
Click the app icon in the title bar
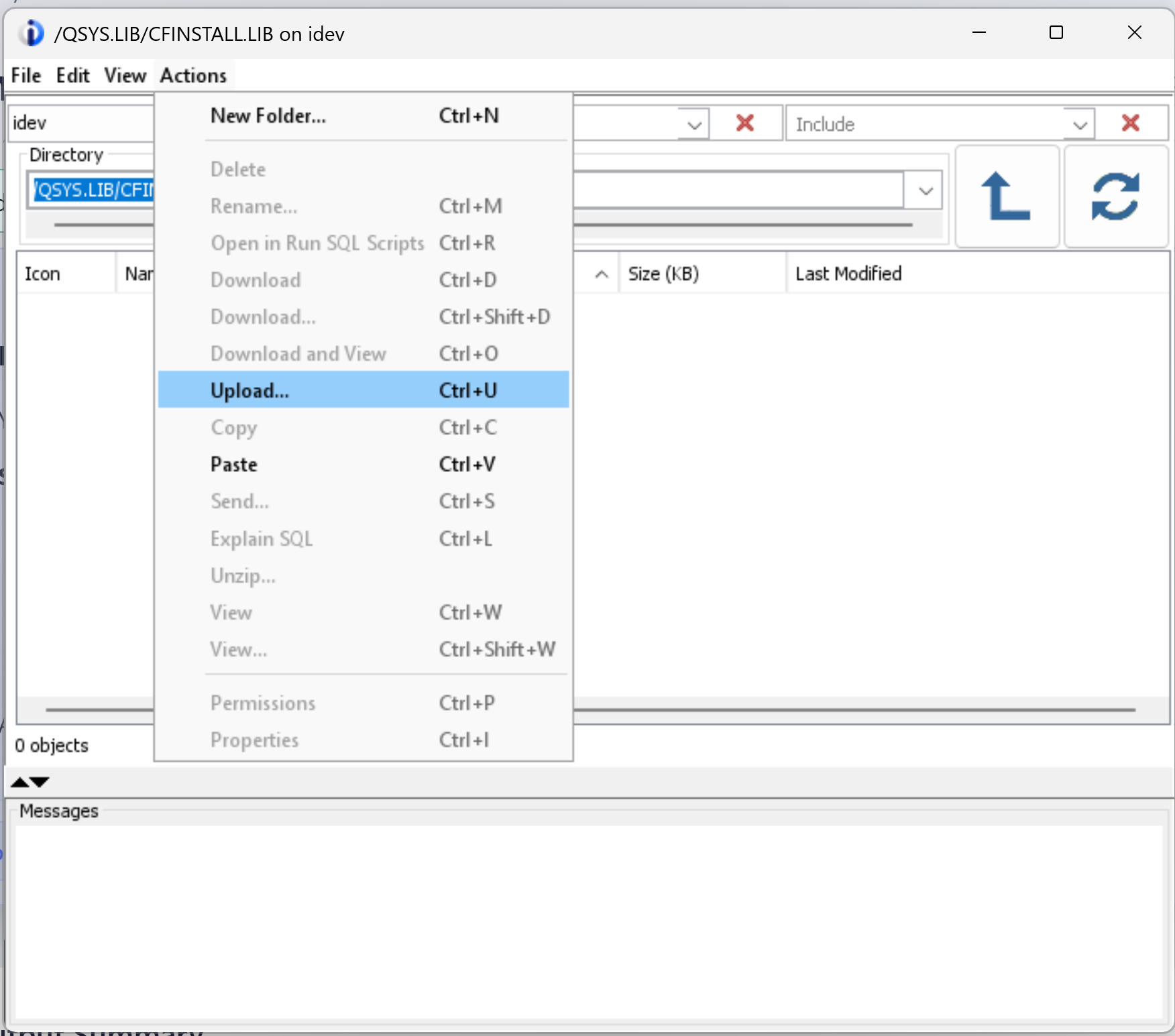31,34
